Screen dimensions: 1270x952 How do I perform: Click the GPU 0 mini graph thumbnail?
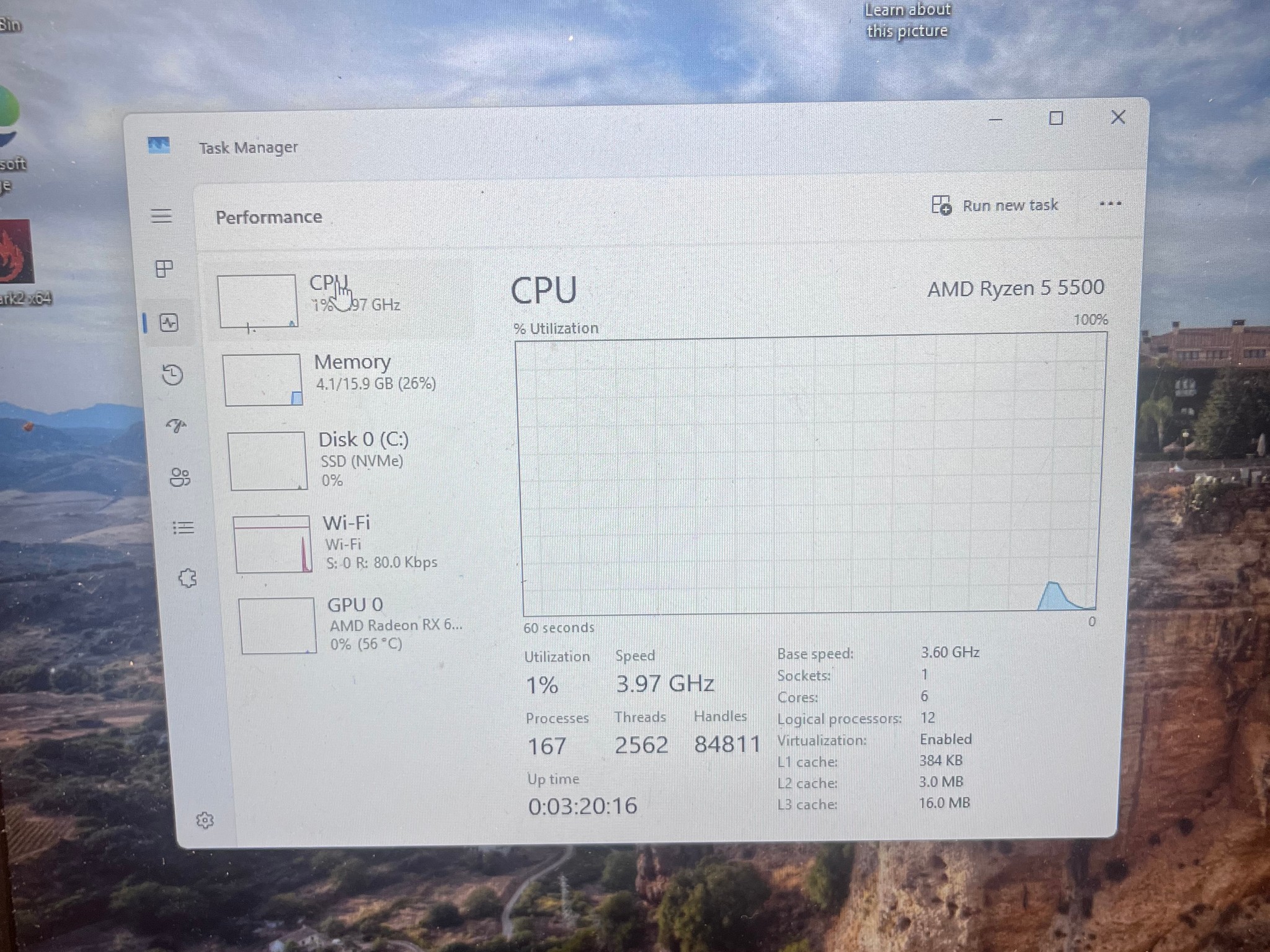pos(277,625)
